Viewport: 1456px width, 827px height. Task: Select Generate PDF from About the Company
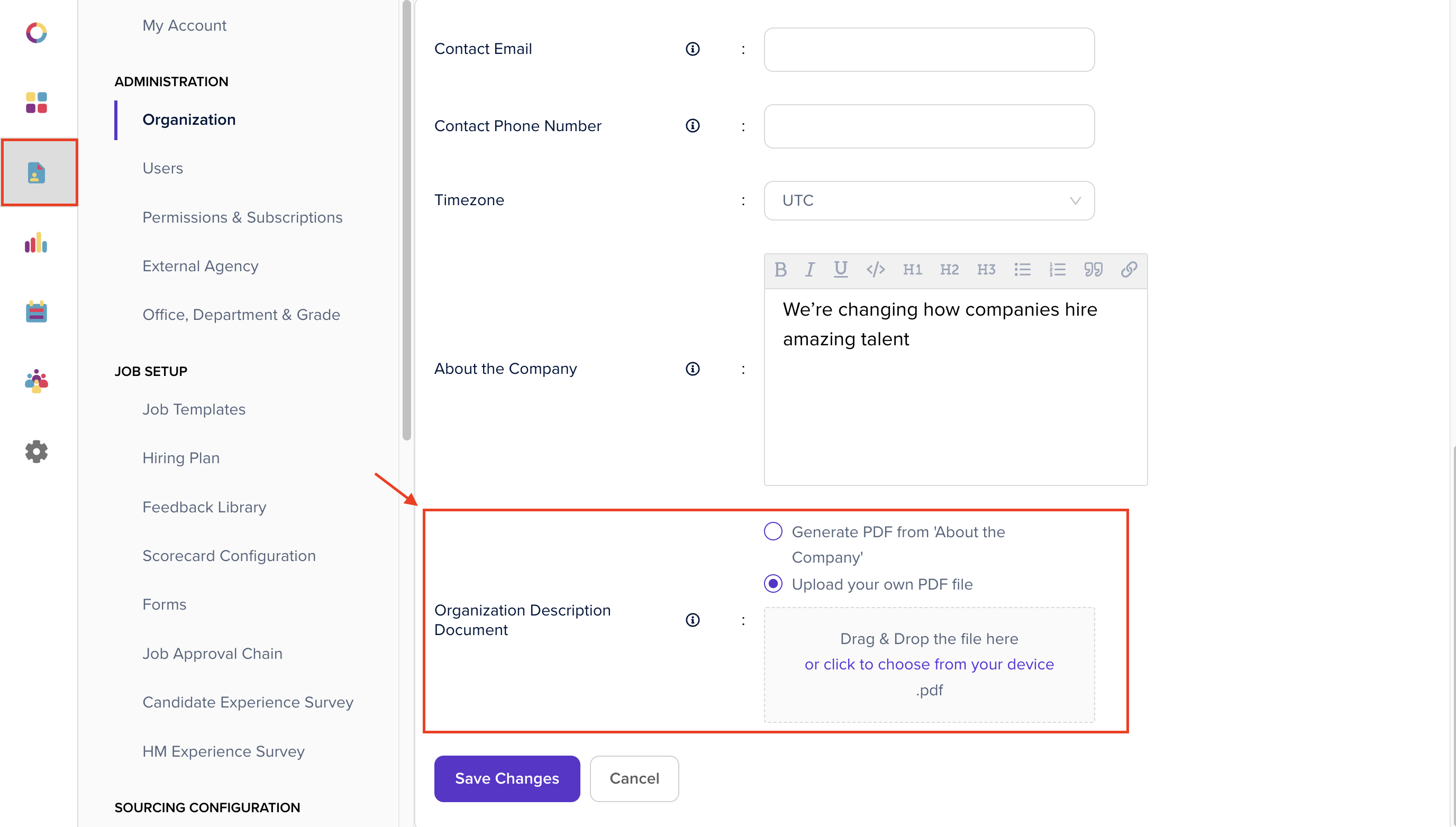(x=773, y=531)
